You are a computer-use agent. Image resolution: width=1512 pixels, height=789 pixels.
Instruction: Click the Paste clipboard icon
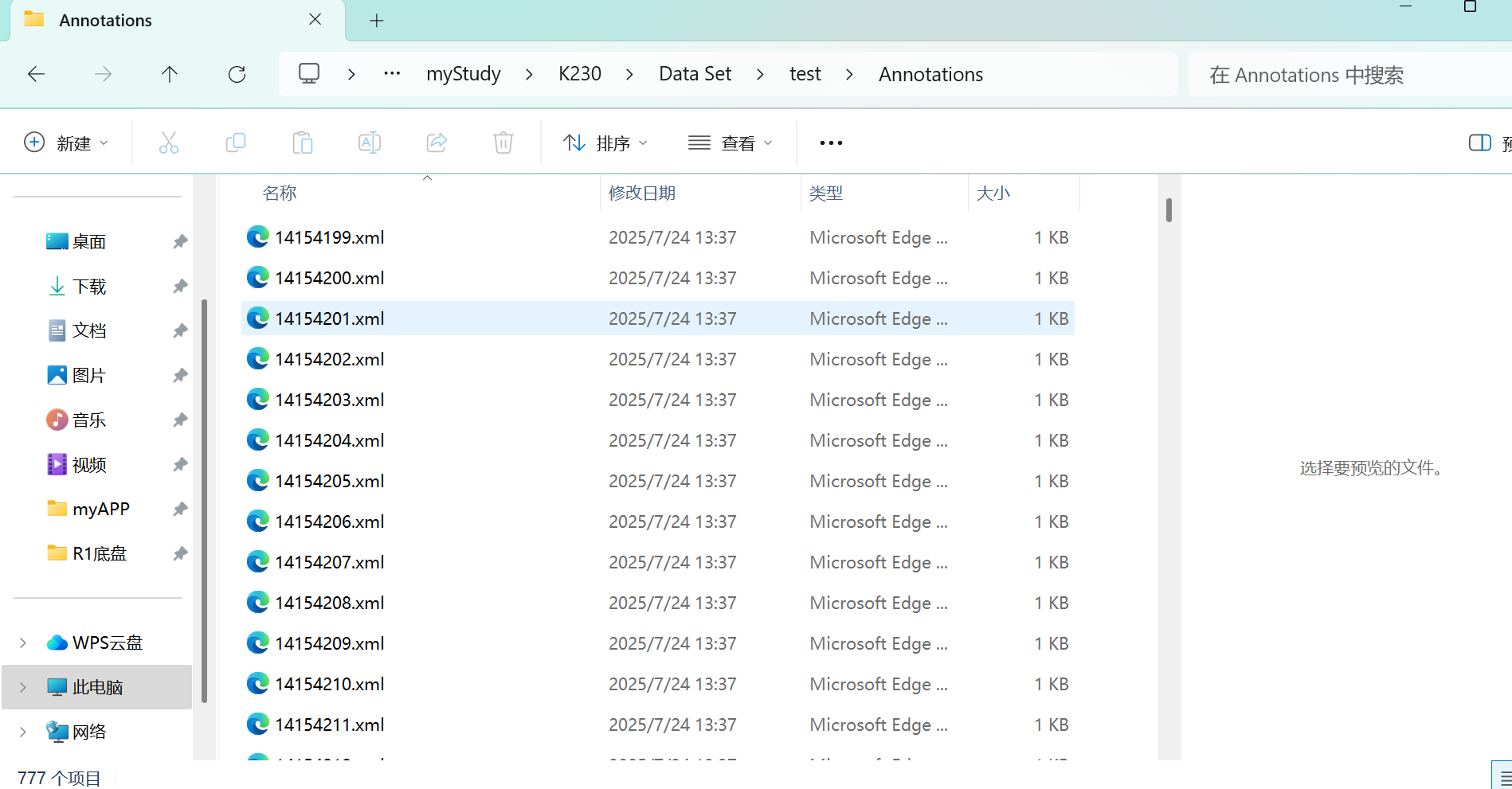(303, 143)
